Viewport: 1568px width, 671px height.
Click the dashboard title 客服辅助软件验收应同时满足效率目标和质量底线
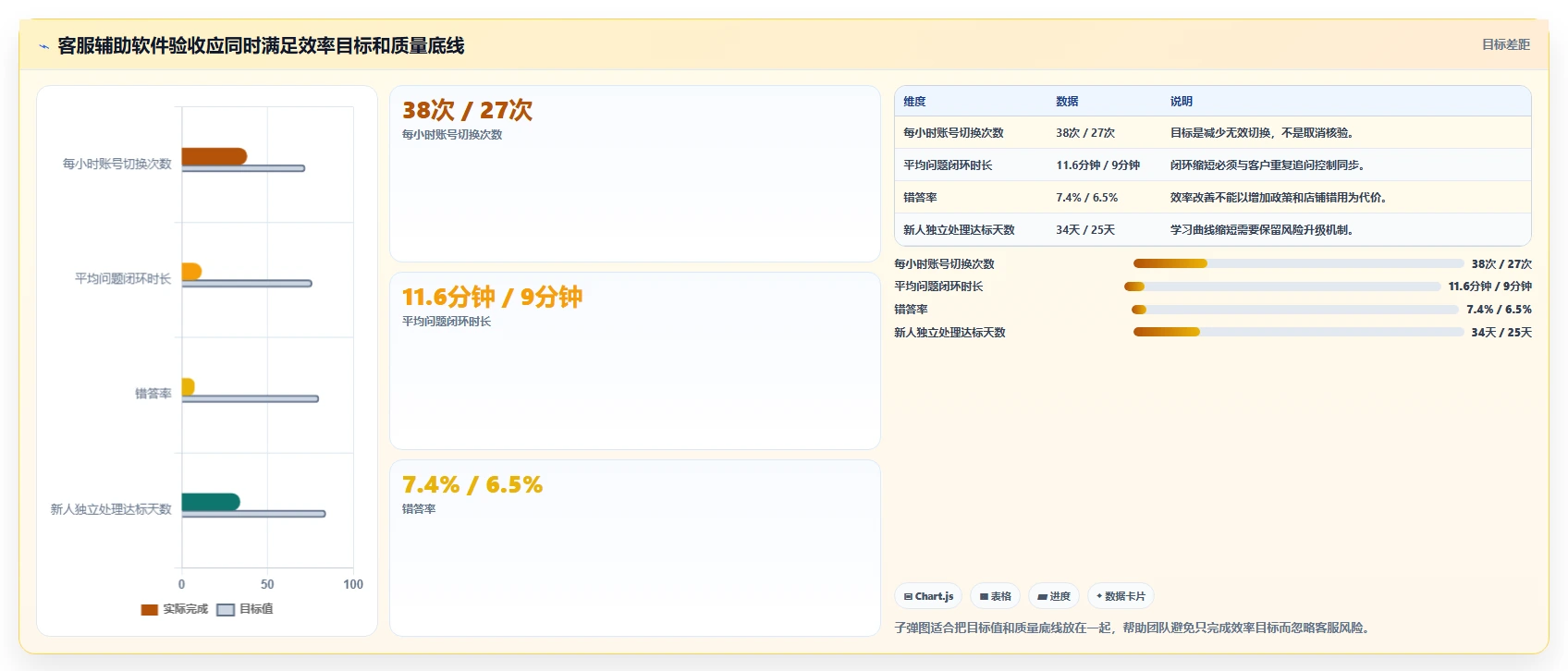pyautogui.click(x=261, y=46)
